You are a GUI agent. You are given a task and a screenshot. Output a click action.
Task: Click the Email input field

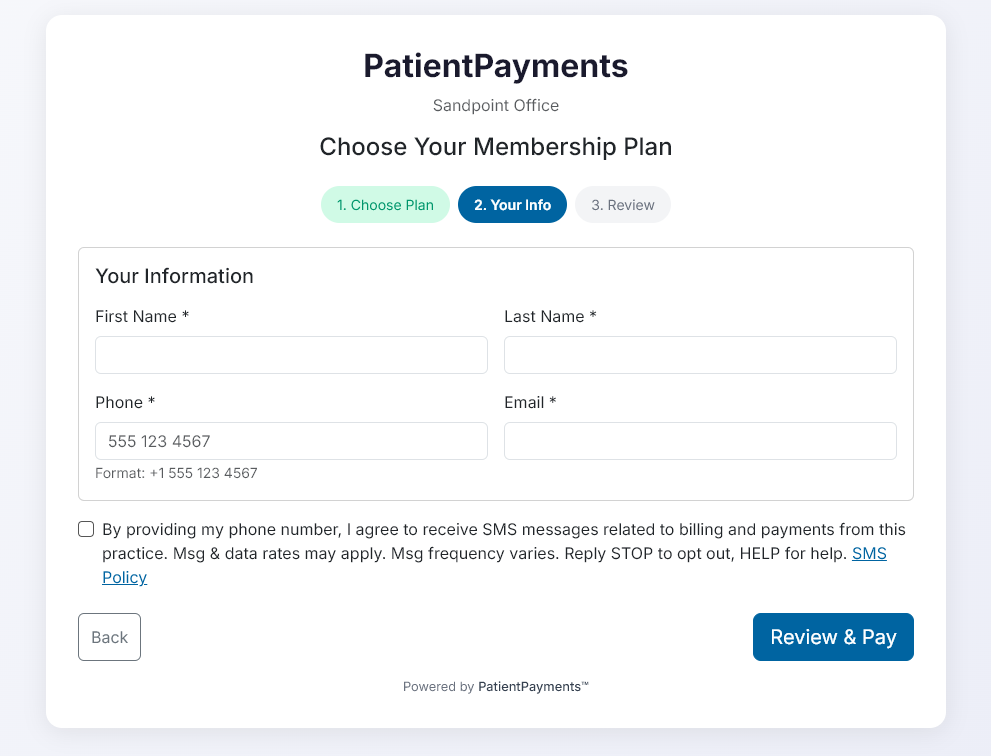pyautogui.click(x=700, y=441)
